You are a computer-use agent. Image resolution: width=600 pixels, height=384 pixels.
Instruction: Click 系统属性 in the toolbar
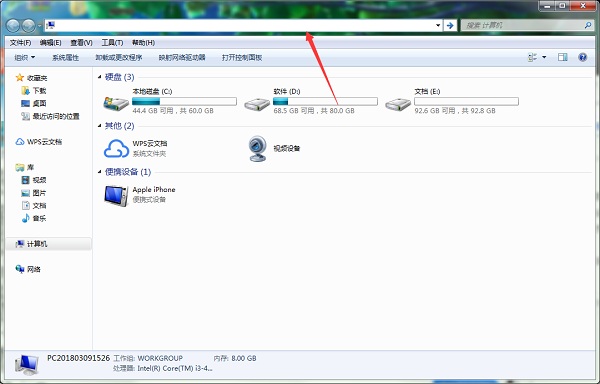pos(65,57)
